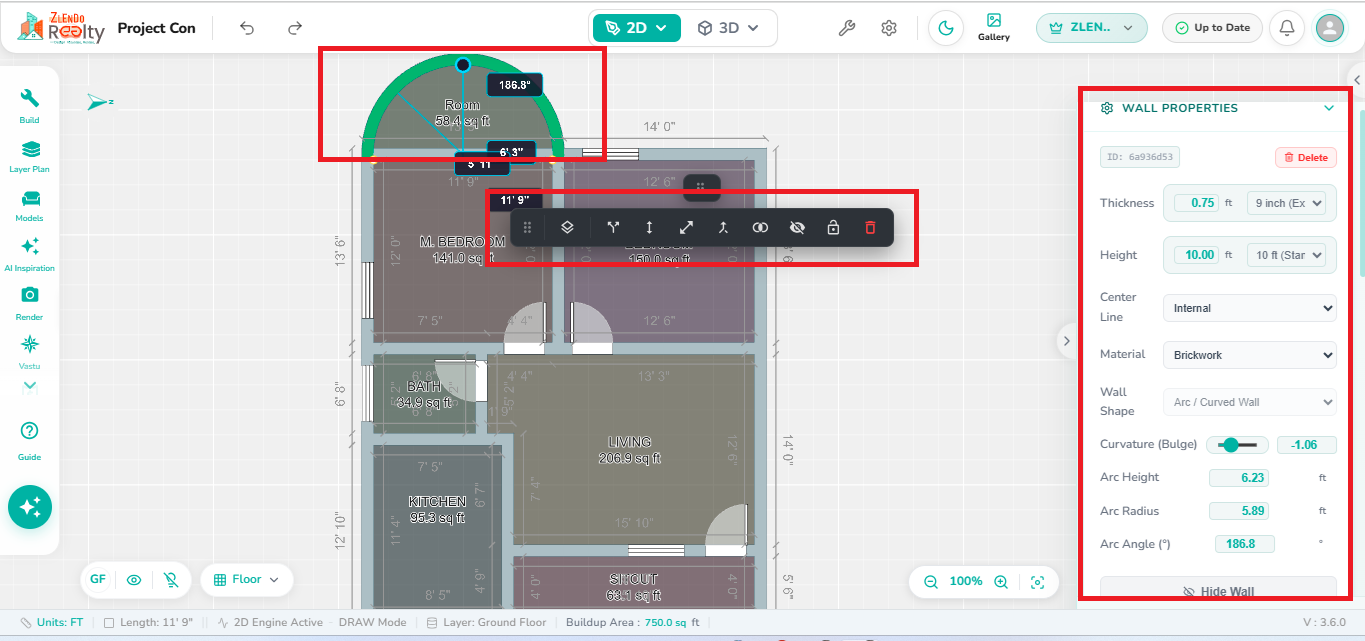Redo the last undone action
This screenshot has height=641, width=1365.
295,28
